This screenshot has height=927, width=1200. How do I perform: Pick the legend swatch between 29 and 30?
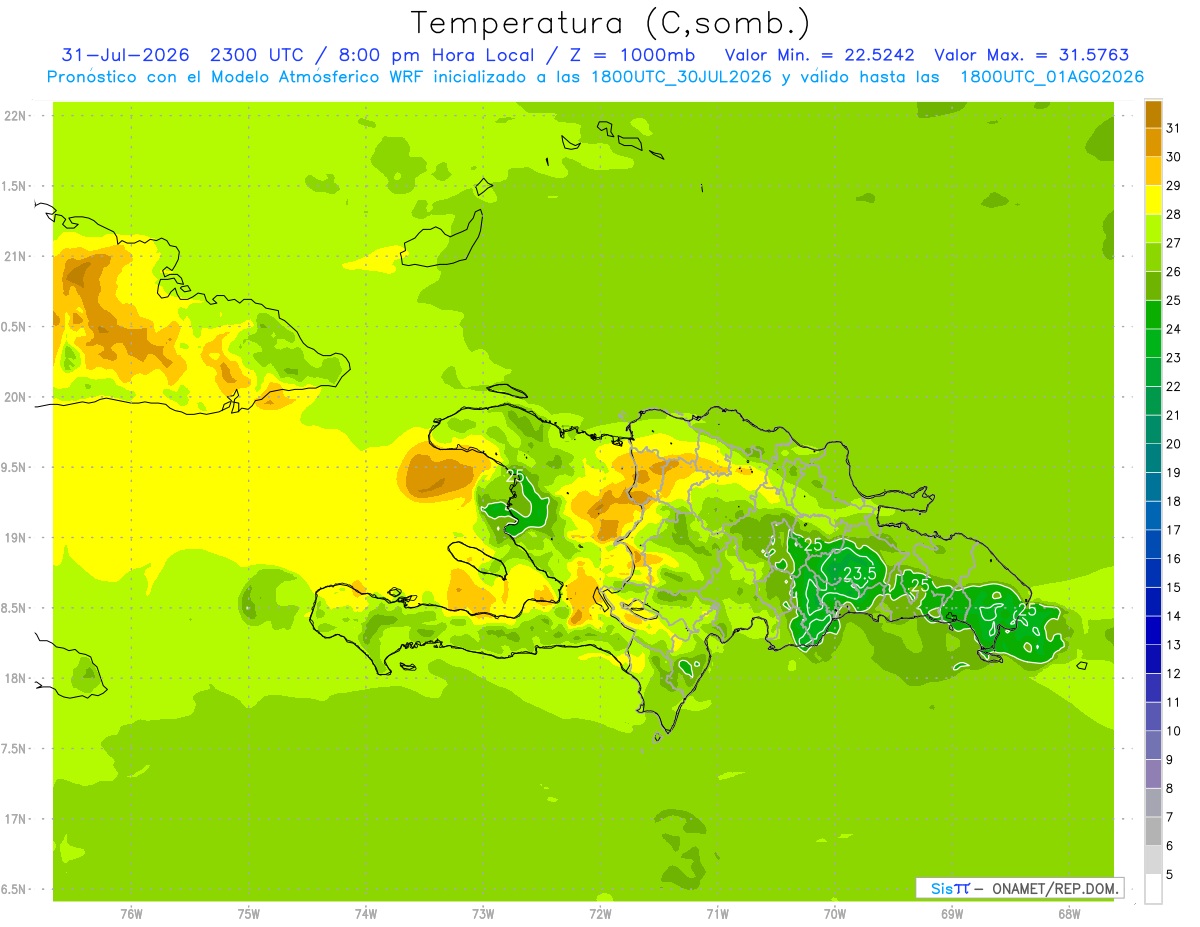point(1153,171)
